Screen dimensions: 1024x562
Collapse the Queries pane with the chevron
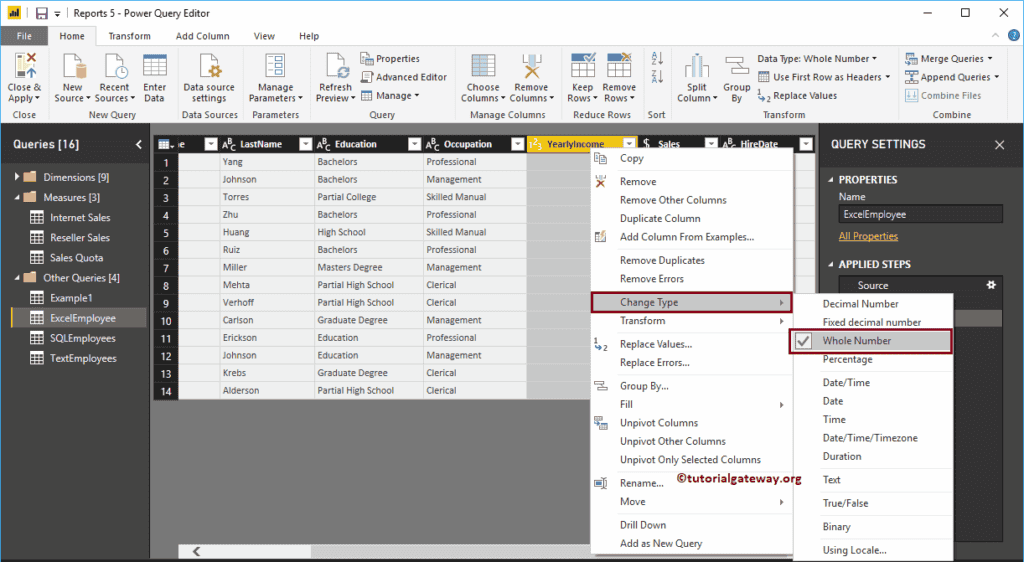138,144
